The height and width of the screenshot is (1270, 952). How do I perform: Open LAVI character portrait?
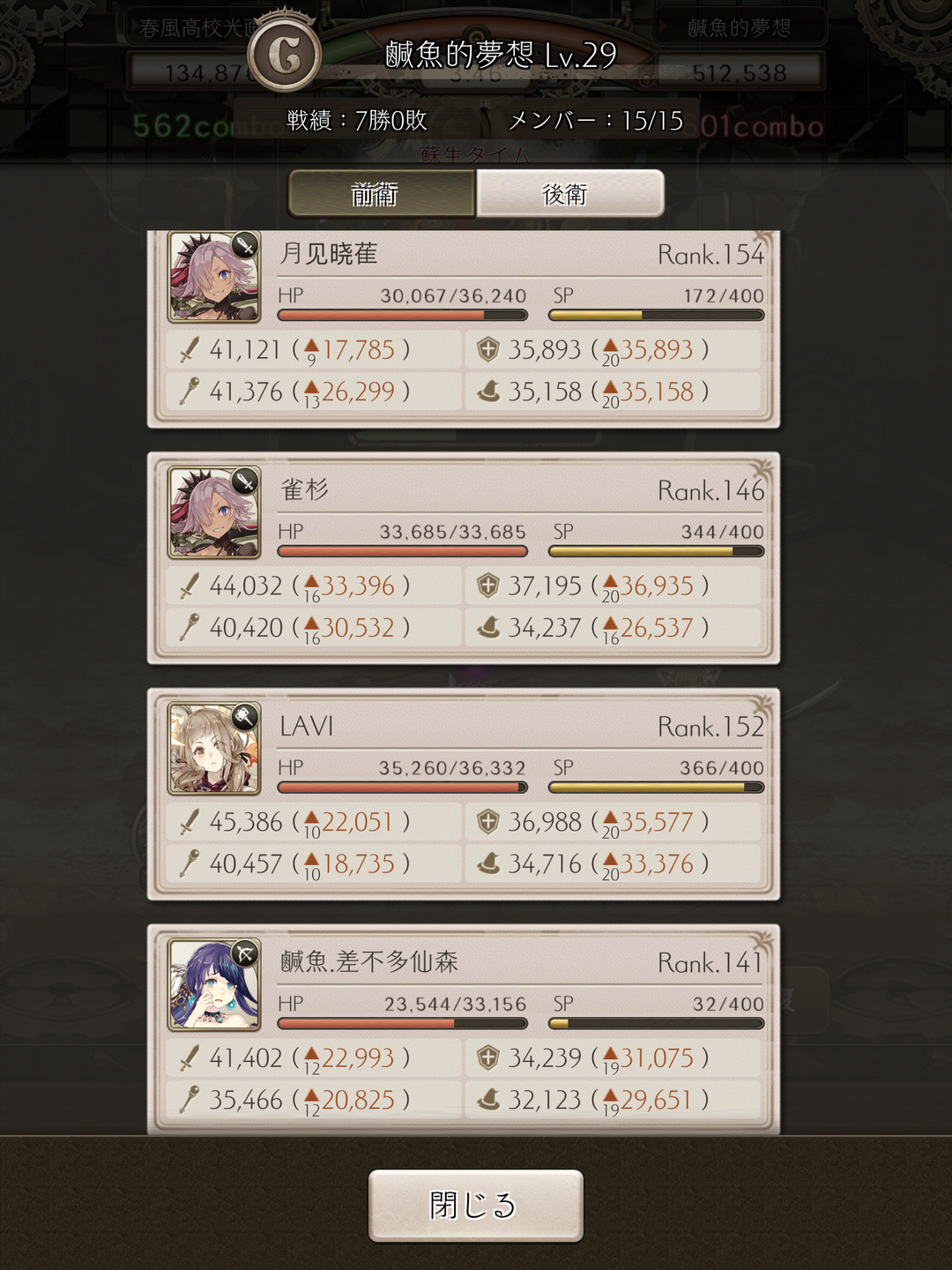tap(214, 749)
